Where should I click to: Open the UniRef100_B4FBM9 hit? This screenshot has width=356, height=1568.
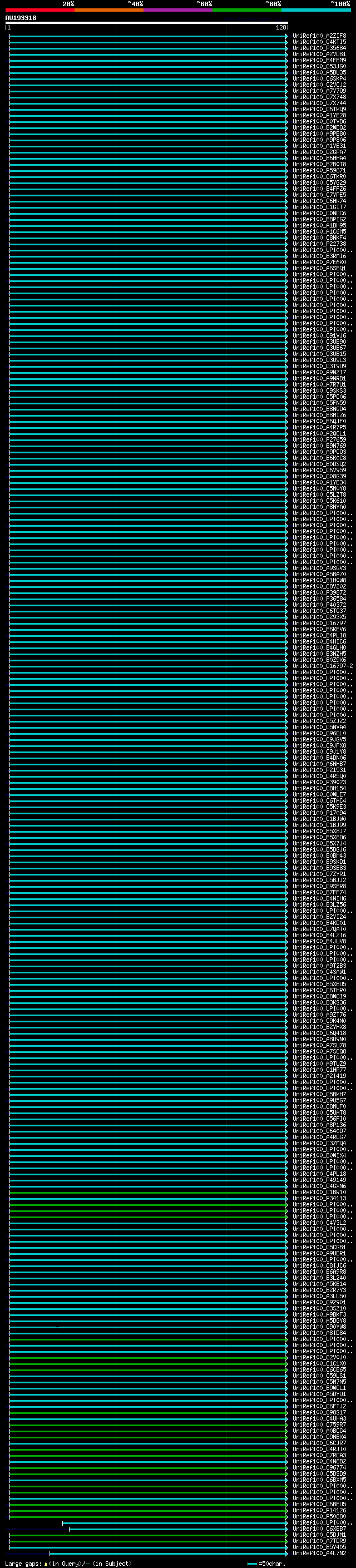(319, 60)
